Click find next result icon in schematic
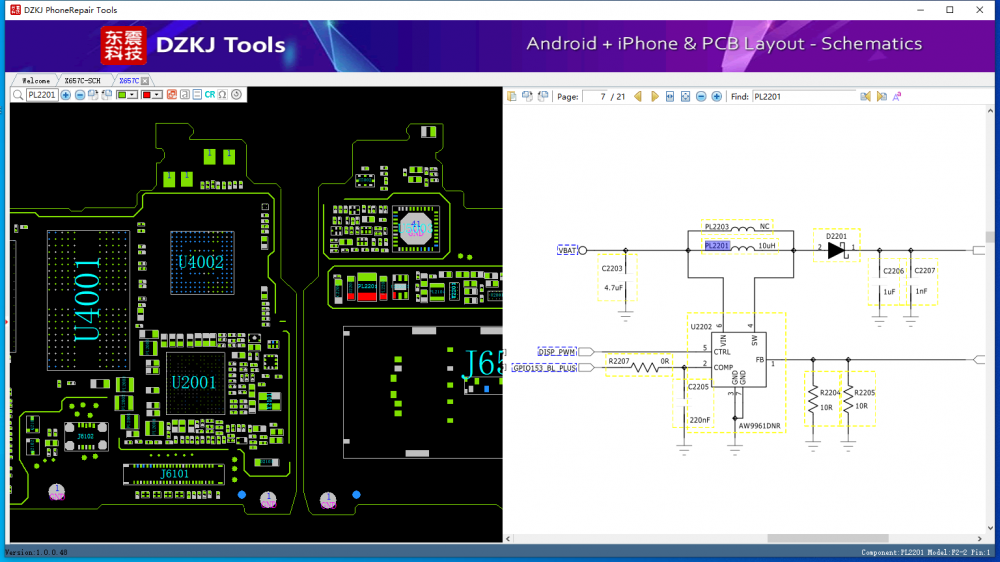 point(881,97)
